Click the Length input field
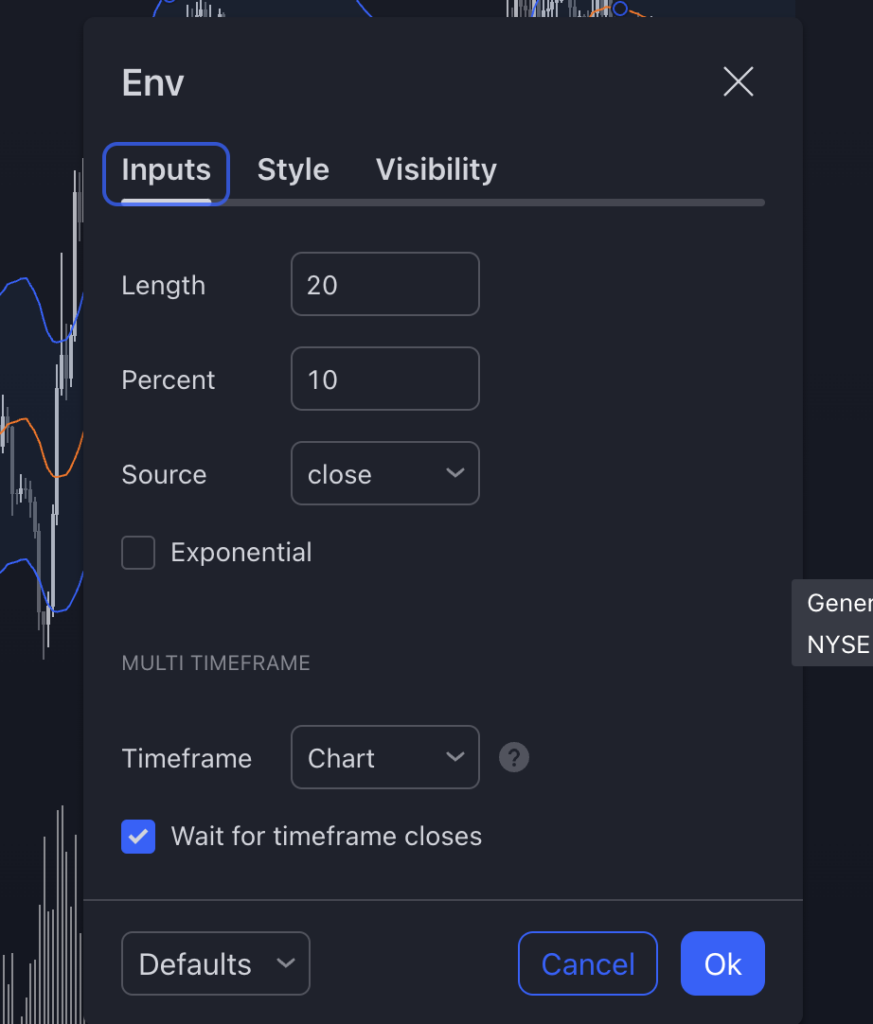Viewport: 873px width, 1024px height. tap(385, 285)
